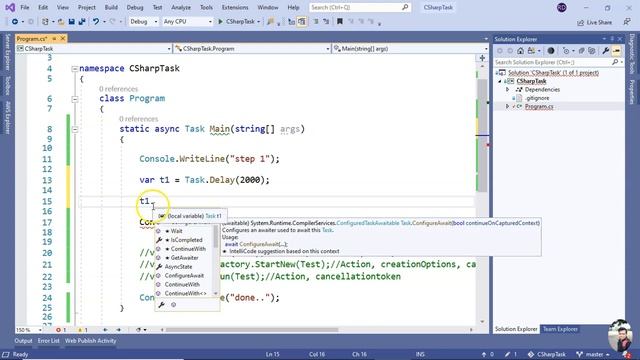Click the Open File folder icon
Viewport: 640px width, 360px height.
pos(61,22)
